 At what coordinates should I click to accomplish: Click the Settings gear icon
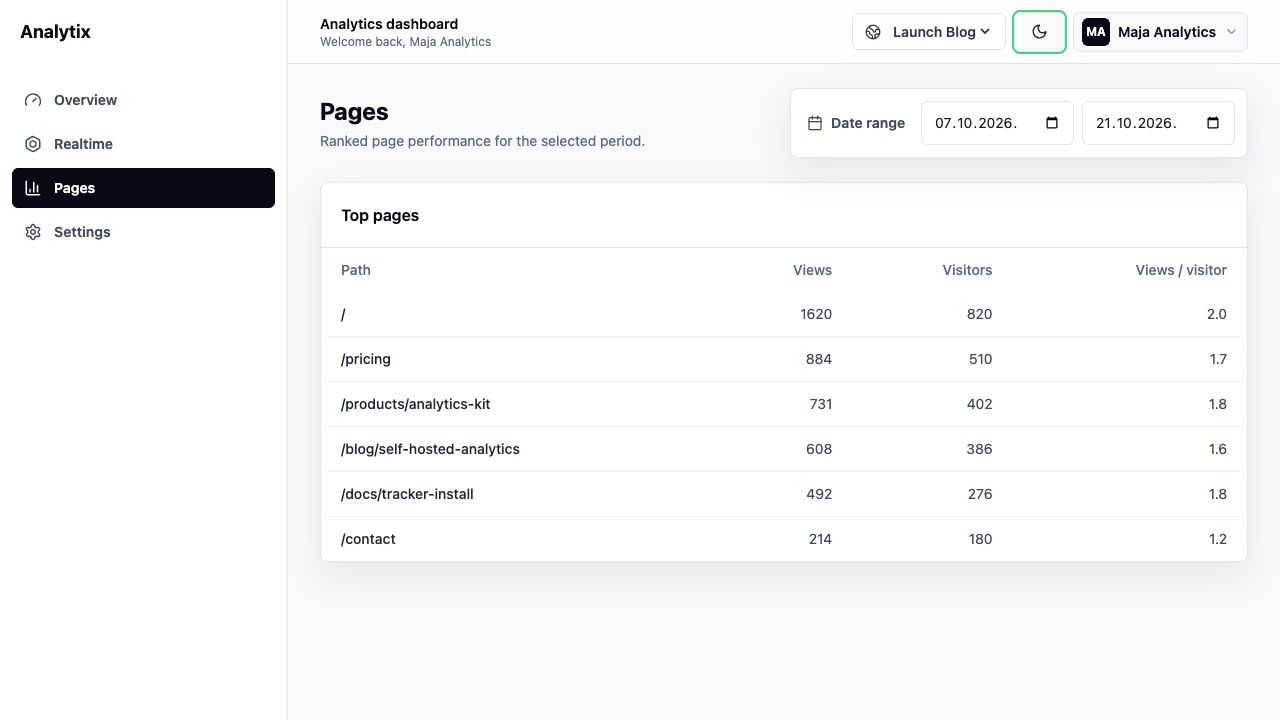click(x=33, y=232)
